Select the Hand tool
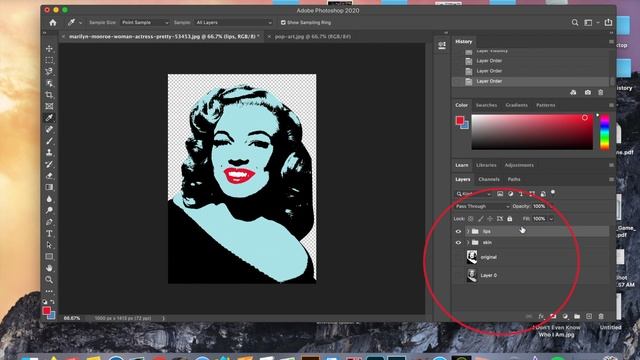The height and width of the screenshot is (360, 640). (49, 268)
